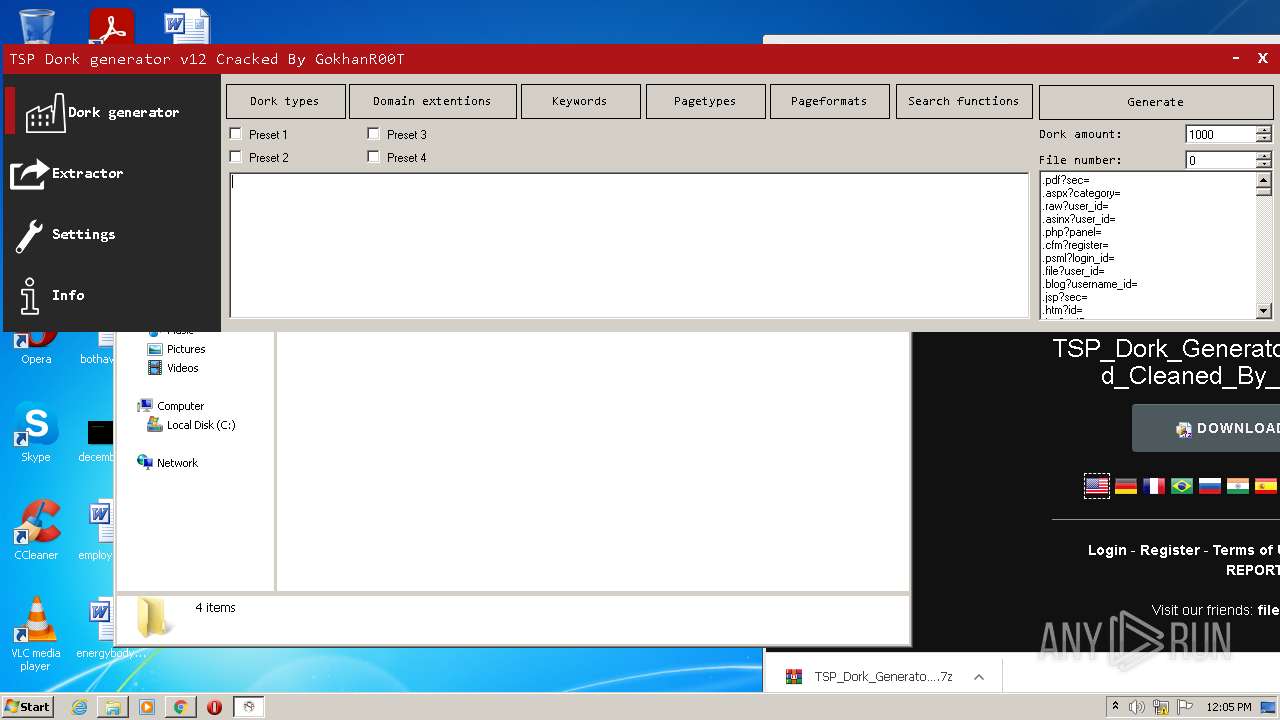This screenshot has width=1280, height=720.
Task: Click the Pagetypes button
Action: [x=705, y=101]
